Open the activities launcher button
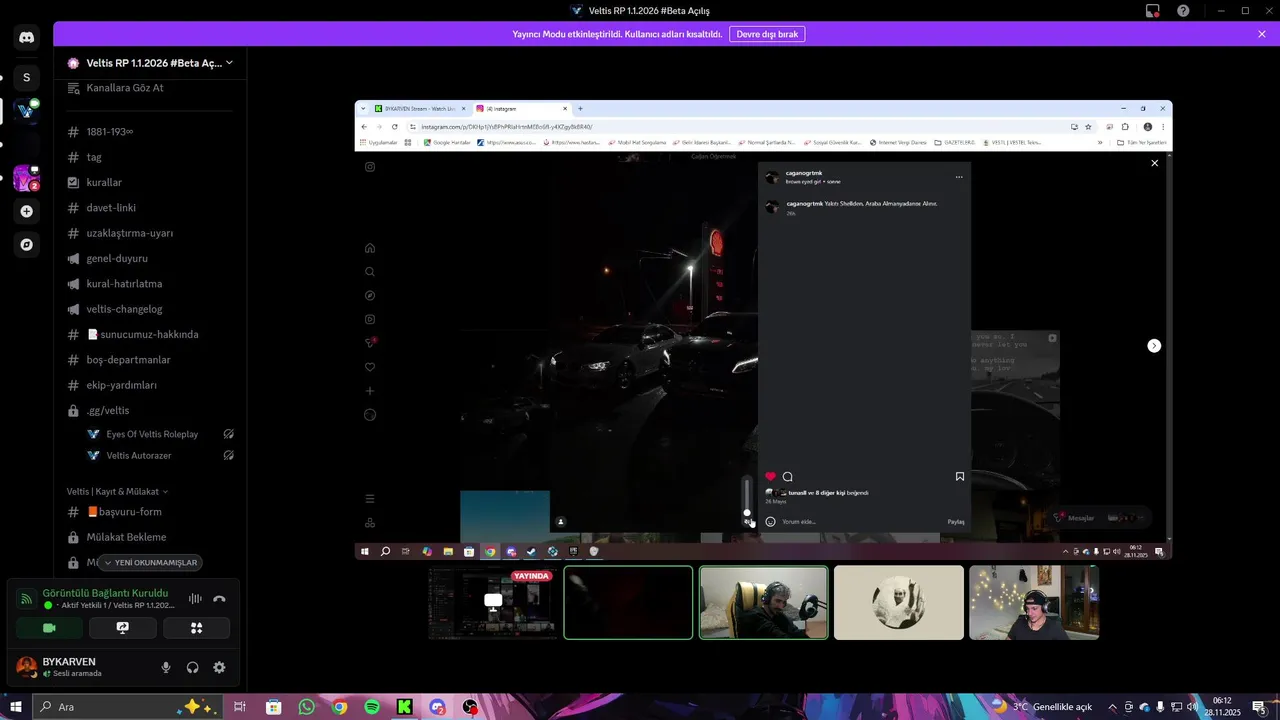Image resolution: width=1280 pixels, height=720 pixels. point(196,628)
